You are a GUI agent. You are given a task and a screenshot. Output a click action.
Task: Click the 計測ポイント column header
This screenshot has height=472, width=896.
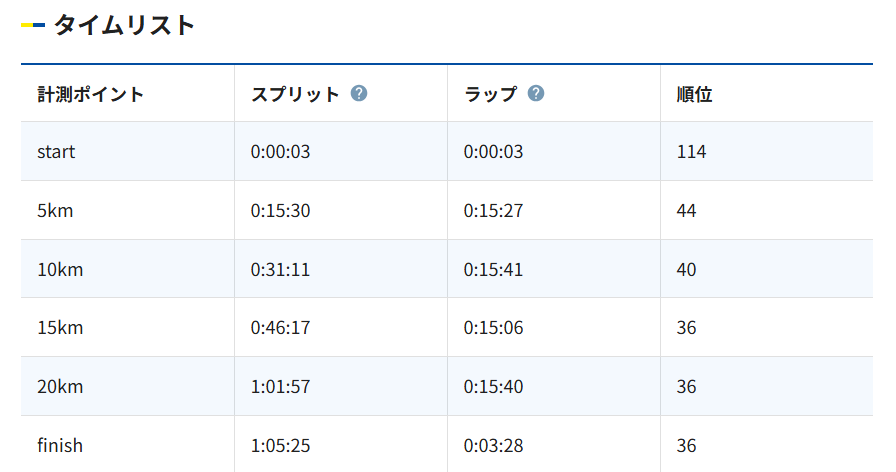pyautogui.click(x=90, y=94)
